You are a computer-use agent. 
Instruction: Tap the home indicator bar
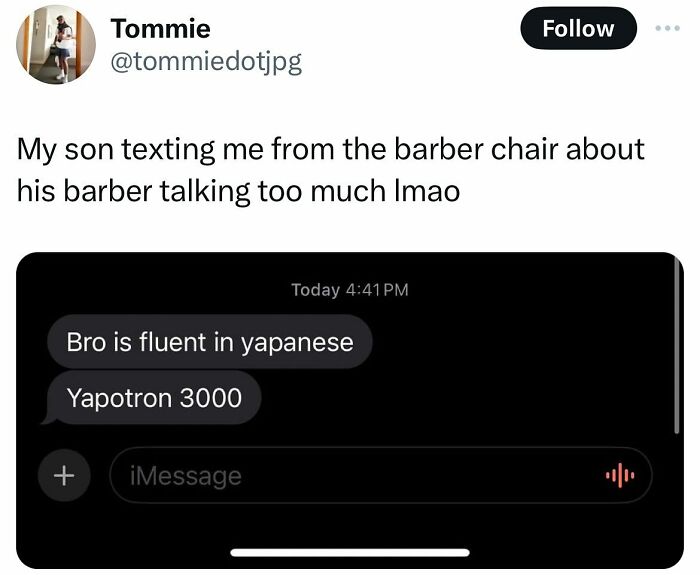pyautogui.click(x=350, y=553)
